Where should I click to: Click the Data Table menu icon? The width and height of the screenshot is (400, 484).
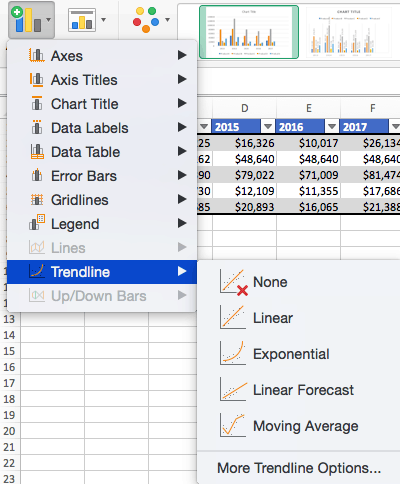point(37,151)
